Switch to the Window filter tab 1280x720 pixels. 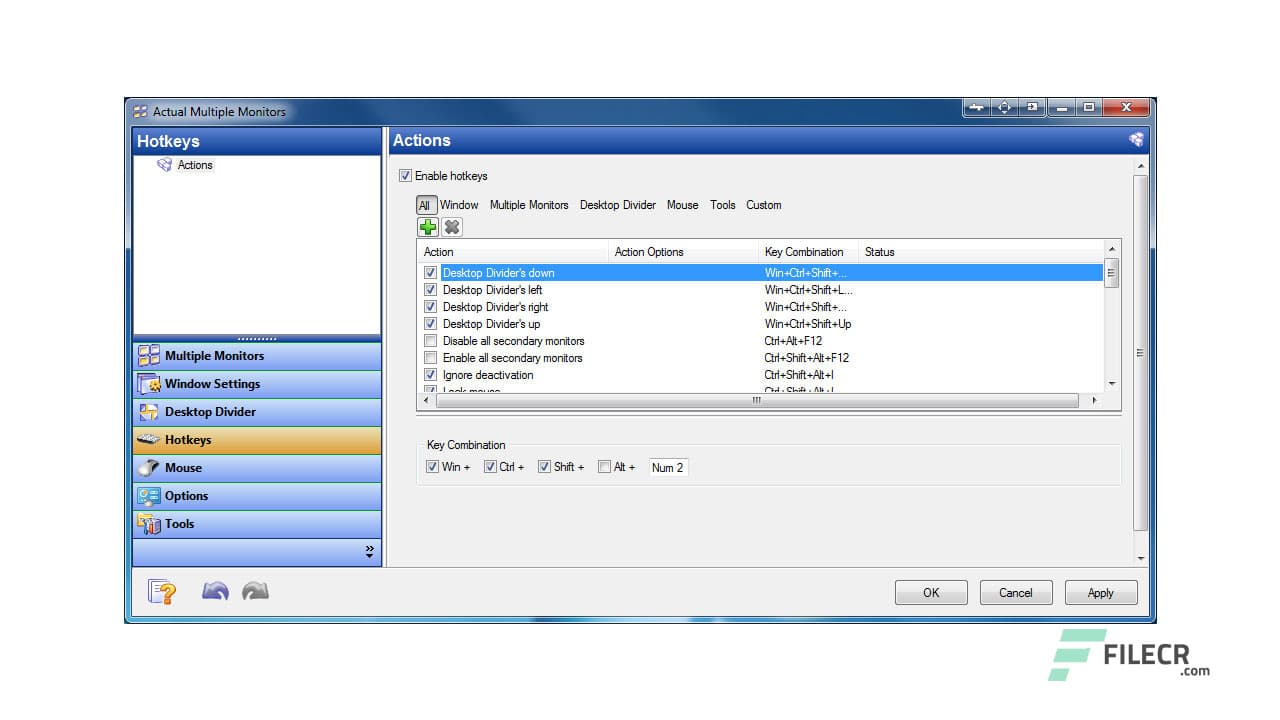(x=459, y=205)
